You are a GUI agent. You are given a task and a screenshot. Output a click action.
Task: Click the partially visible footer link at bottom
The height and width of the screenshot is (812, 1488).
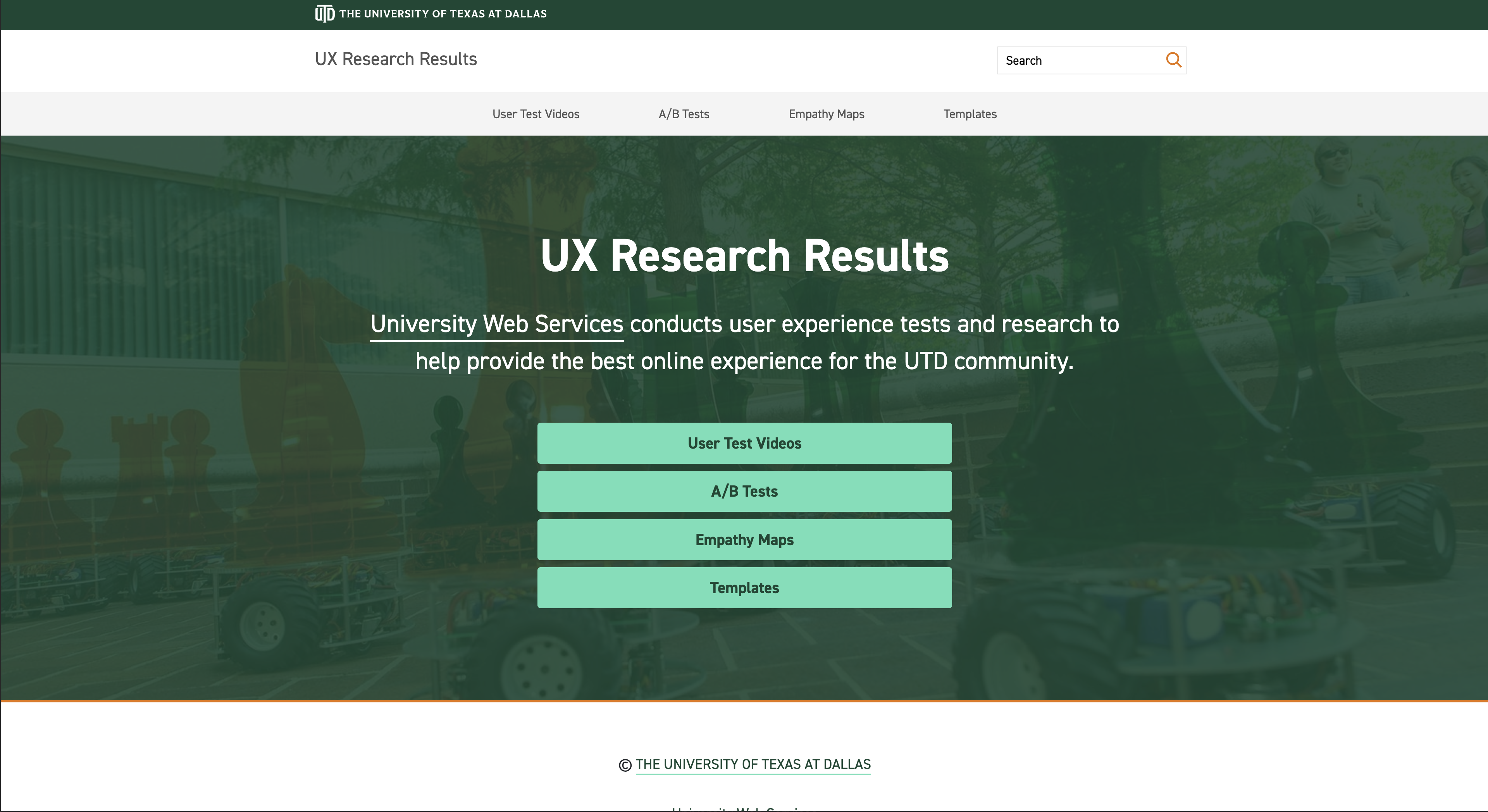click(x=744, y=809)
